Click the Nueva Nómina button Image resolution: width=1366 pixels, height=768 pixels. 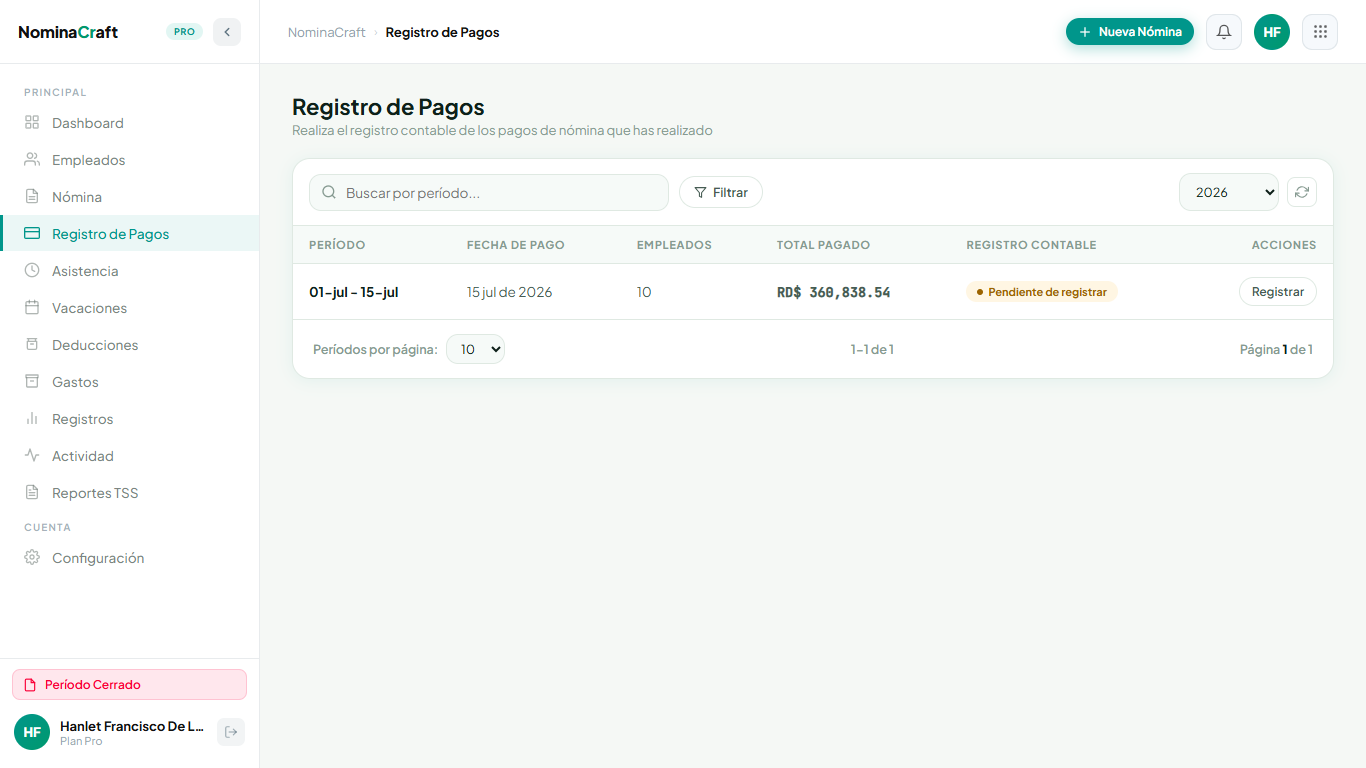[x=1130, y=32]
